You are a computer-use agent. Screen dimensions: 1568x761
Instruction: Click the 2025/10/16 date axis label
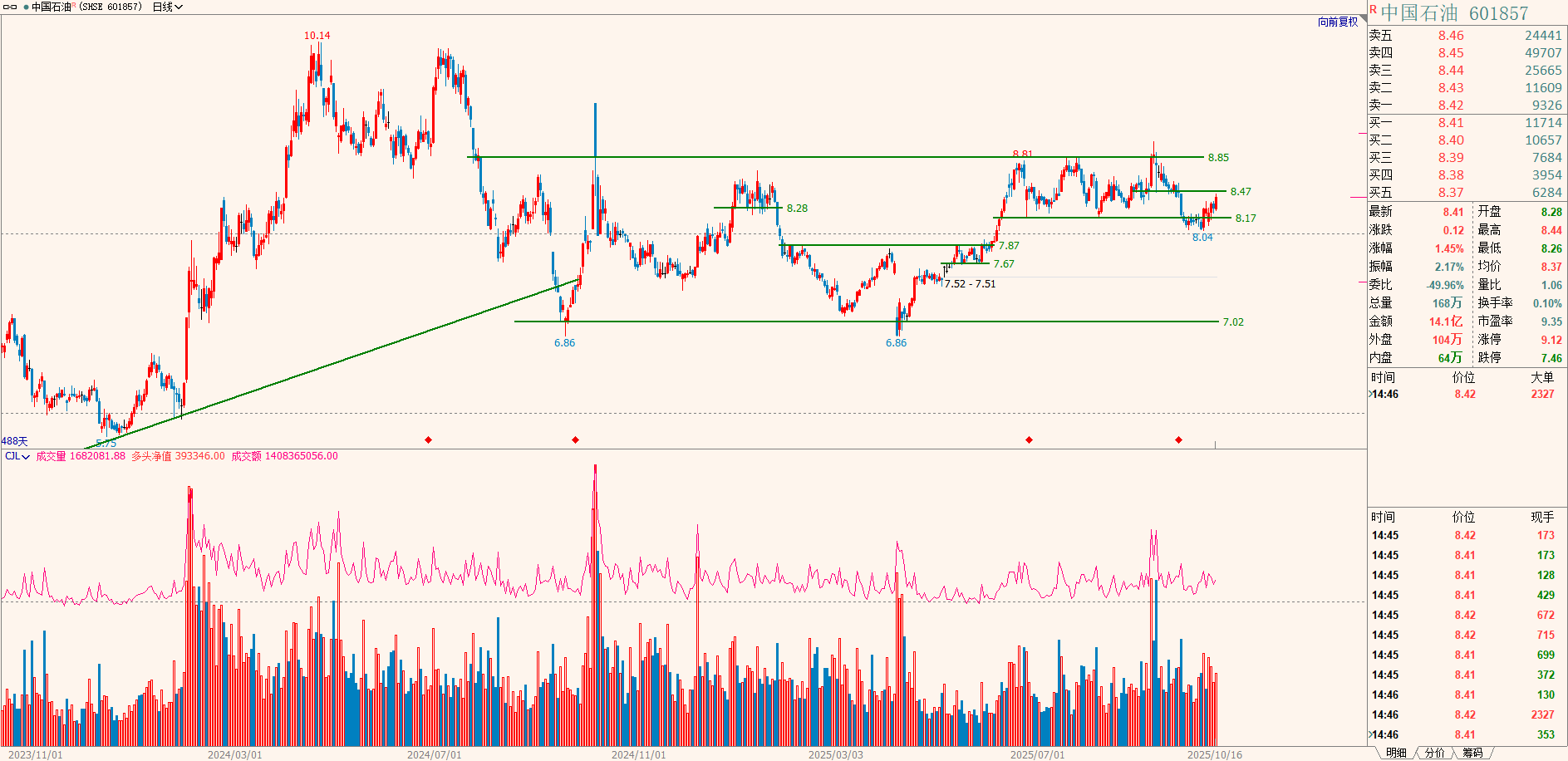click(x=1215, y=755)
